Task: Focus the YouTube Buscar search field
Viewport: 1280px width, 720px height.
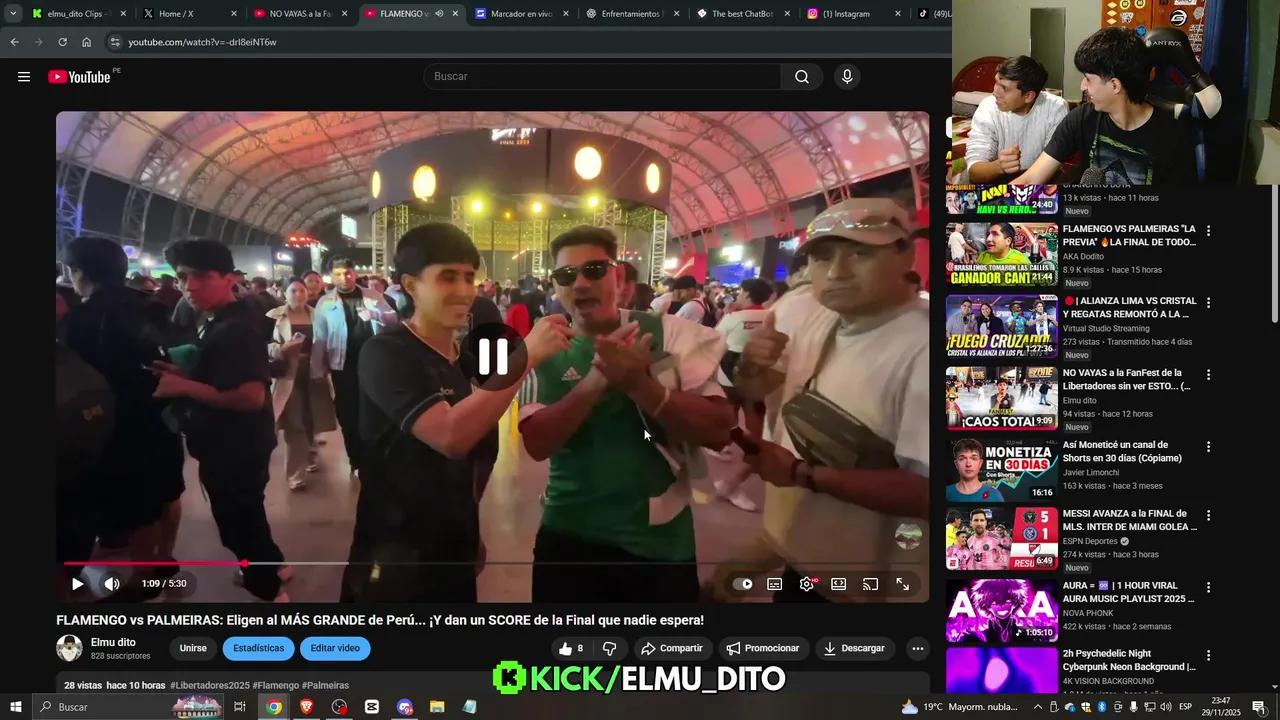Action: point(602,77)
